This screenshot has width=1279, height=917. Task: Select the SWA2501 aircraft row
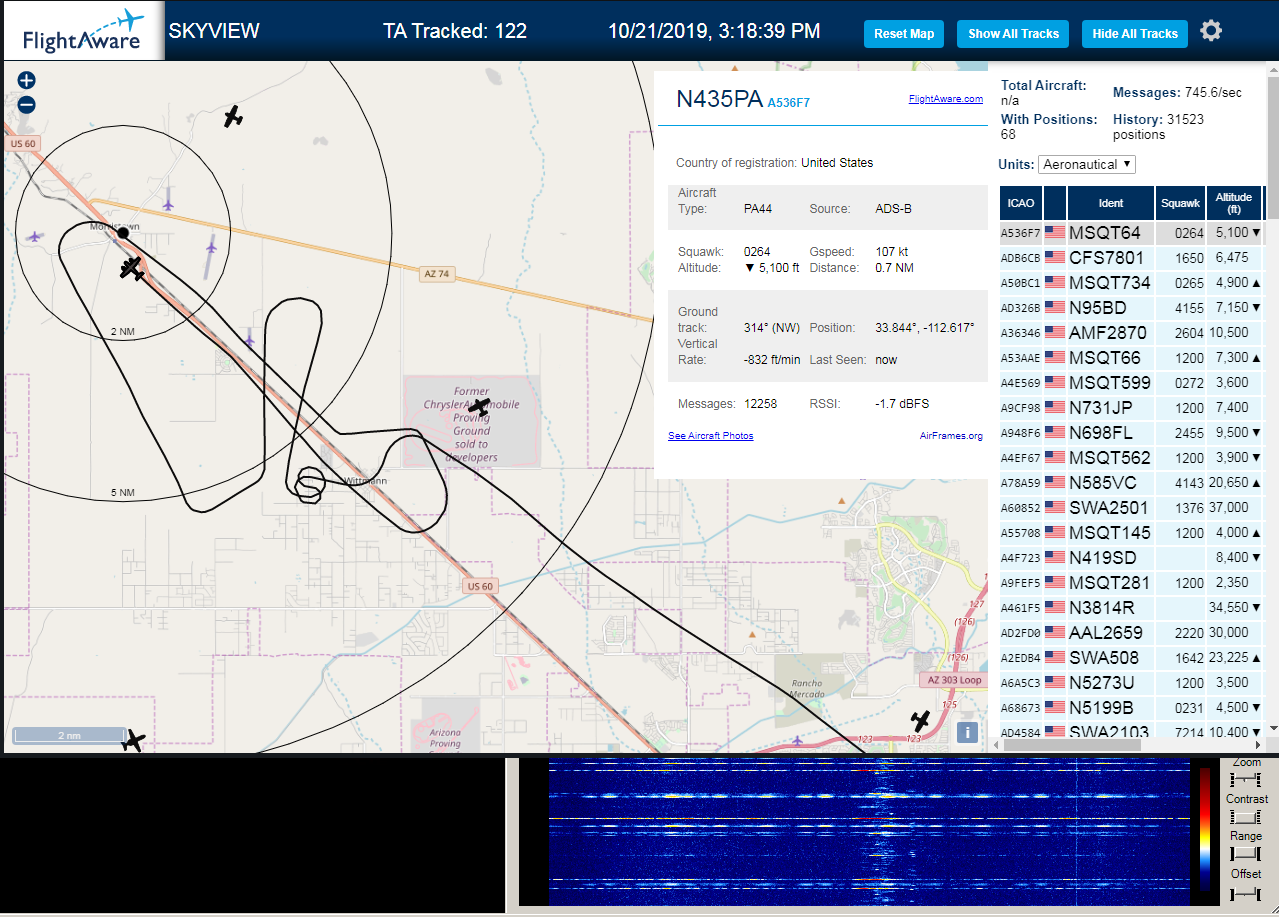click(x=1132, y=507)
